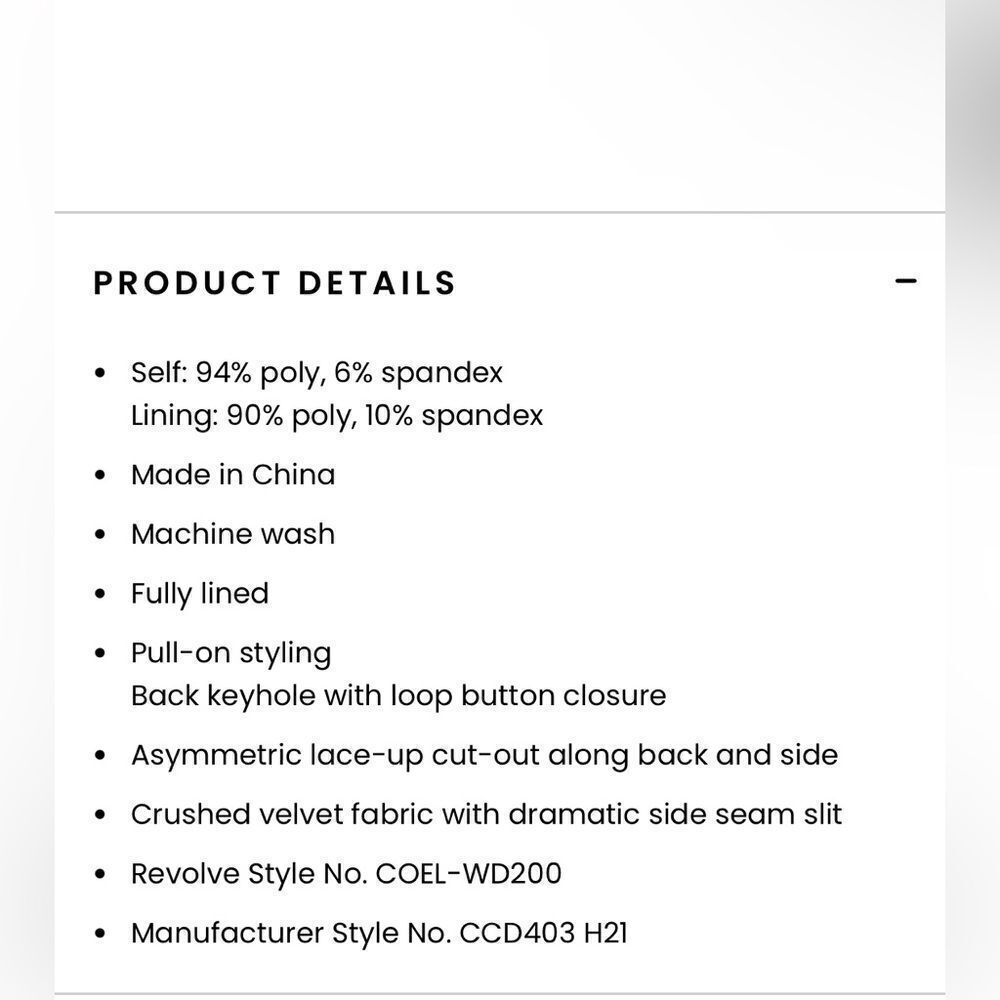Click the bullet beside 'Machine wash'

pyautogui.click(x=99, y=534)
